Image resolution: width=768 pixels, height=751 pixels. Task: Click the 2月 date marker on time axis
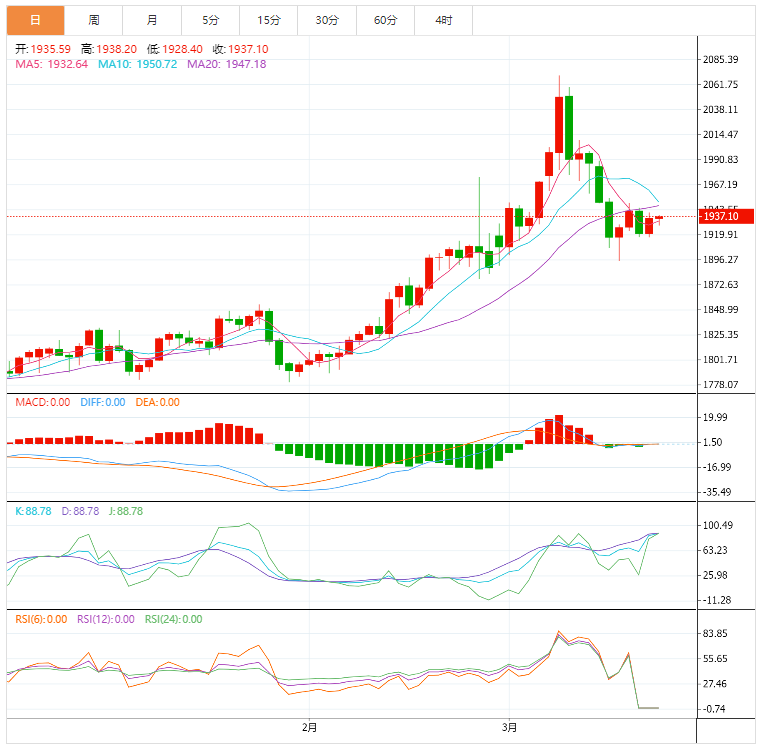coord(309,727)
